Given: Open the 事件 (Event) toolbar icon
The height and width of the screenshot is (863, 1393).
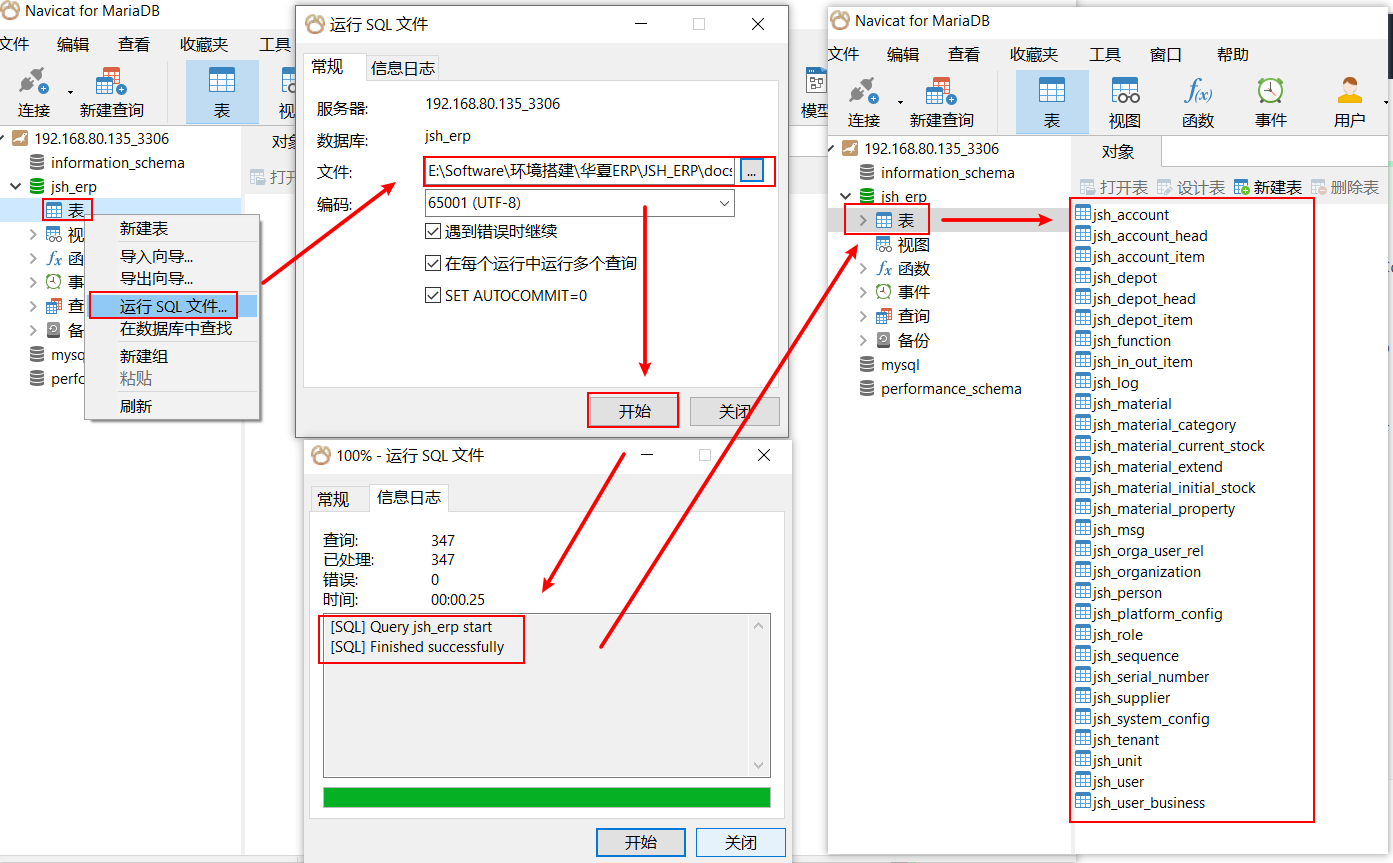Looking at the screenshot, I should (1270, 93).
